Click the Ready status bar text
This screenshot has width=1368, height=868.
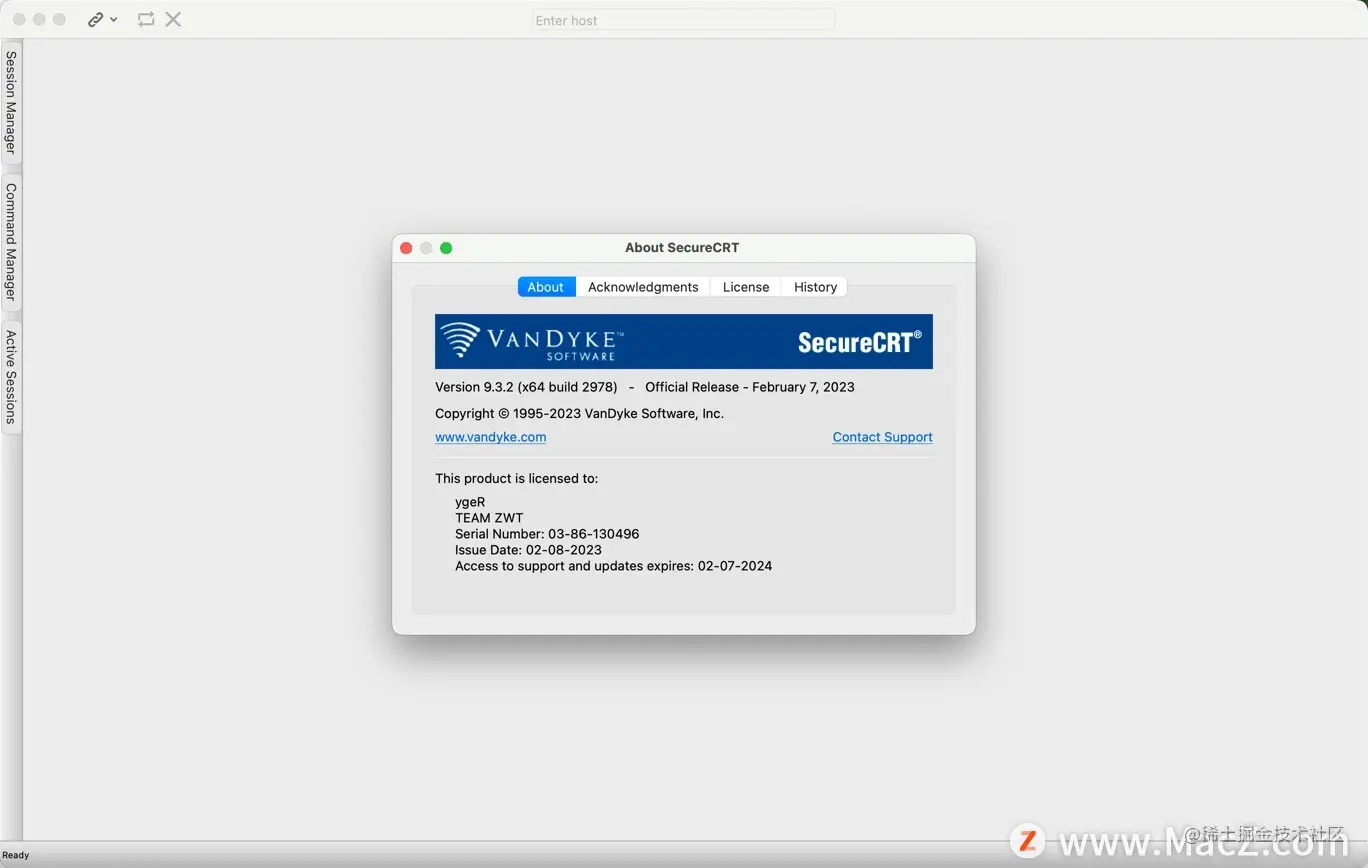click(x=16, y=855)
